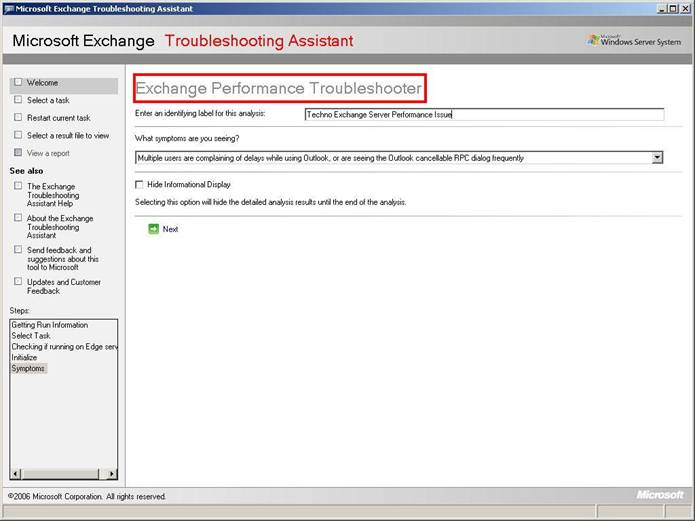Open About the Exchange Troubleshooting Assistant

(x=60, y=227)
